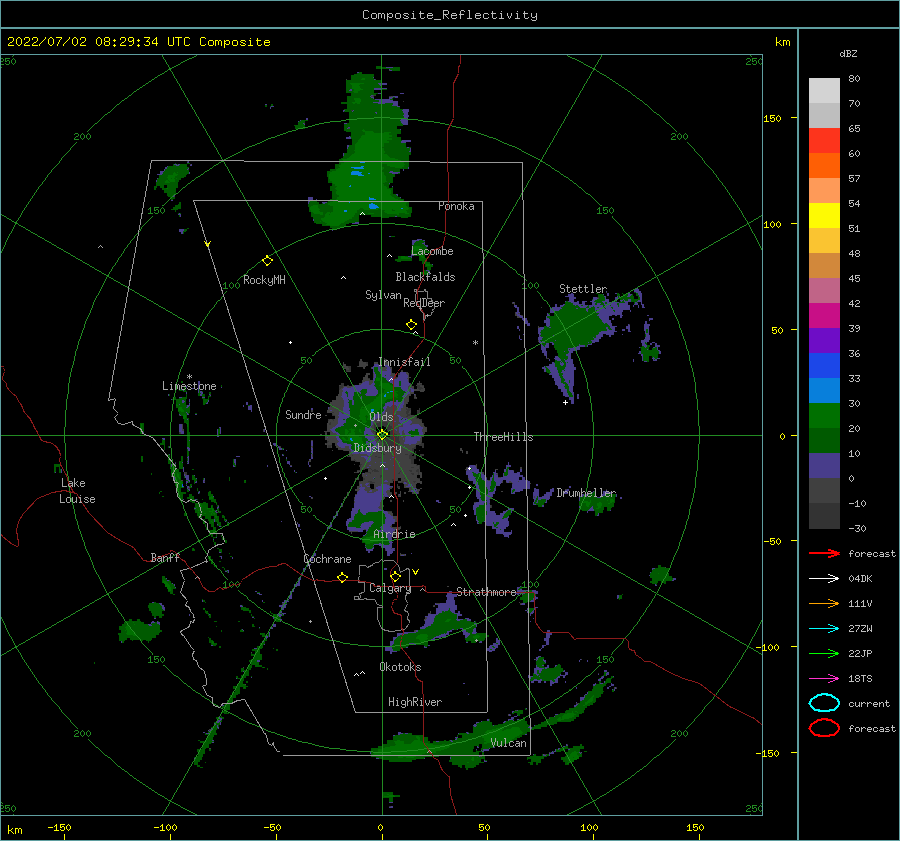Image resolution: width=900 pixels, height=841 pixels.
Task: Click the 27ZW legend label
Action: (x=860, y=629)
